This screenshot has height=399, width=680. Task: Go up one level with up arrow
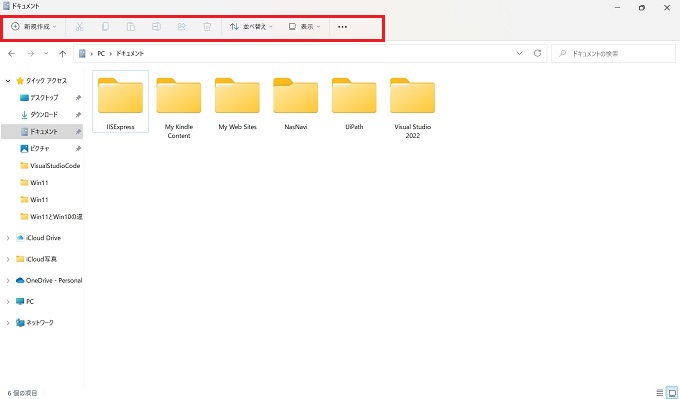click(x=62, y=54)
